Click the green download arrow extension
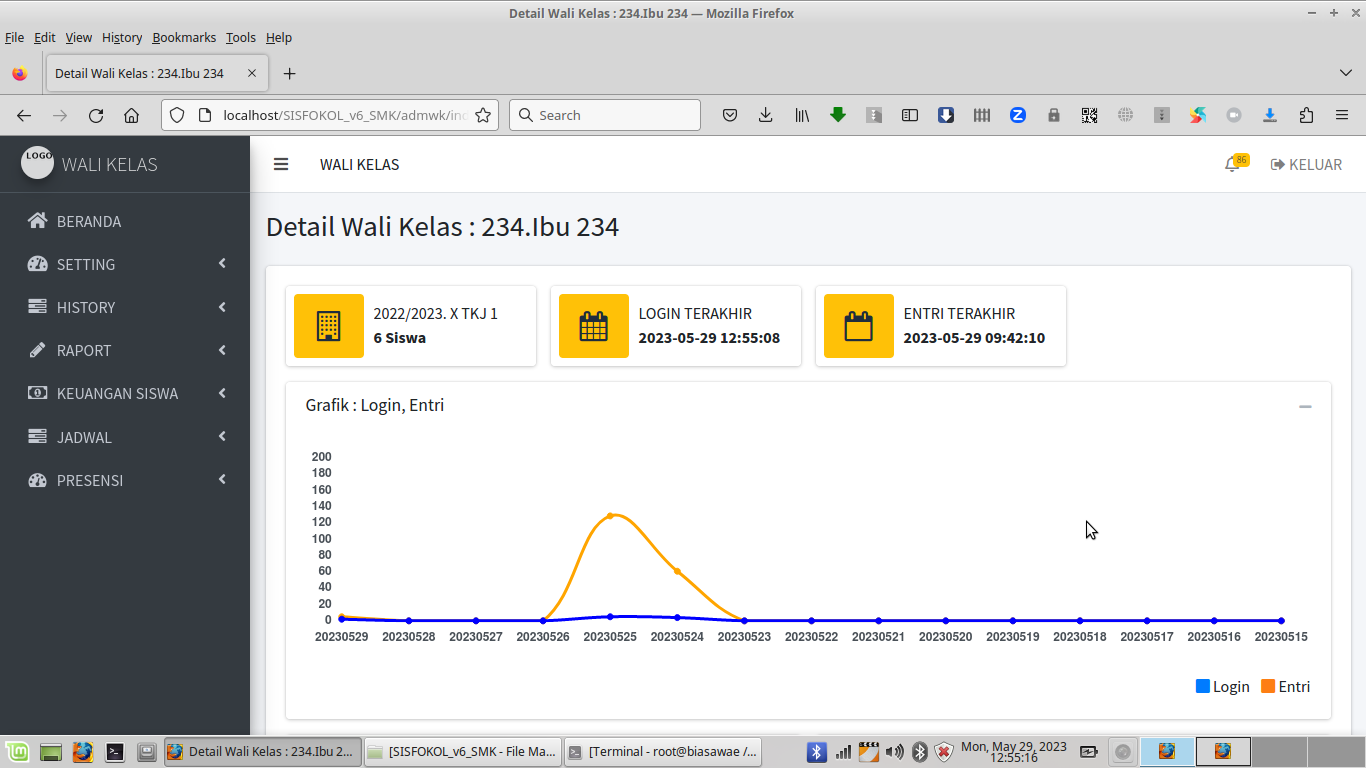The width and height of the screenshot is (1366, 768). pos(838,115)
